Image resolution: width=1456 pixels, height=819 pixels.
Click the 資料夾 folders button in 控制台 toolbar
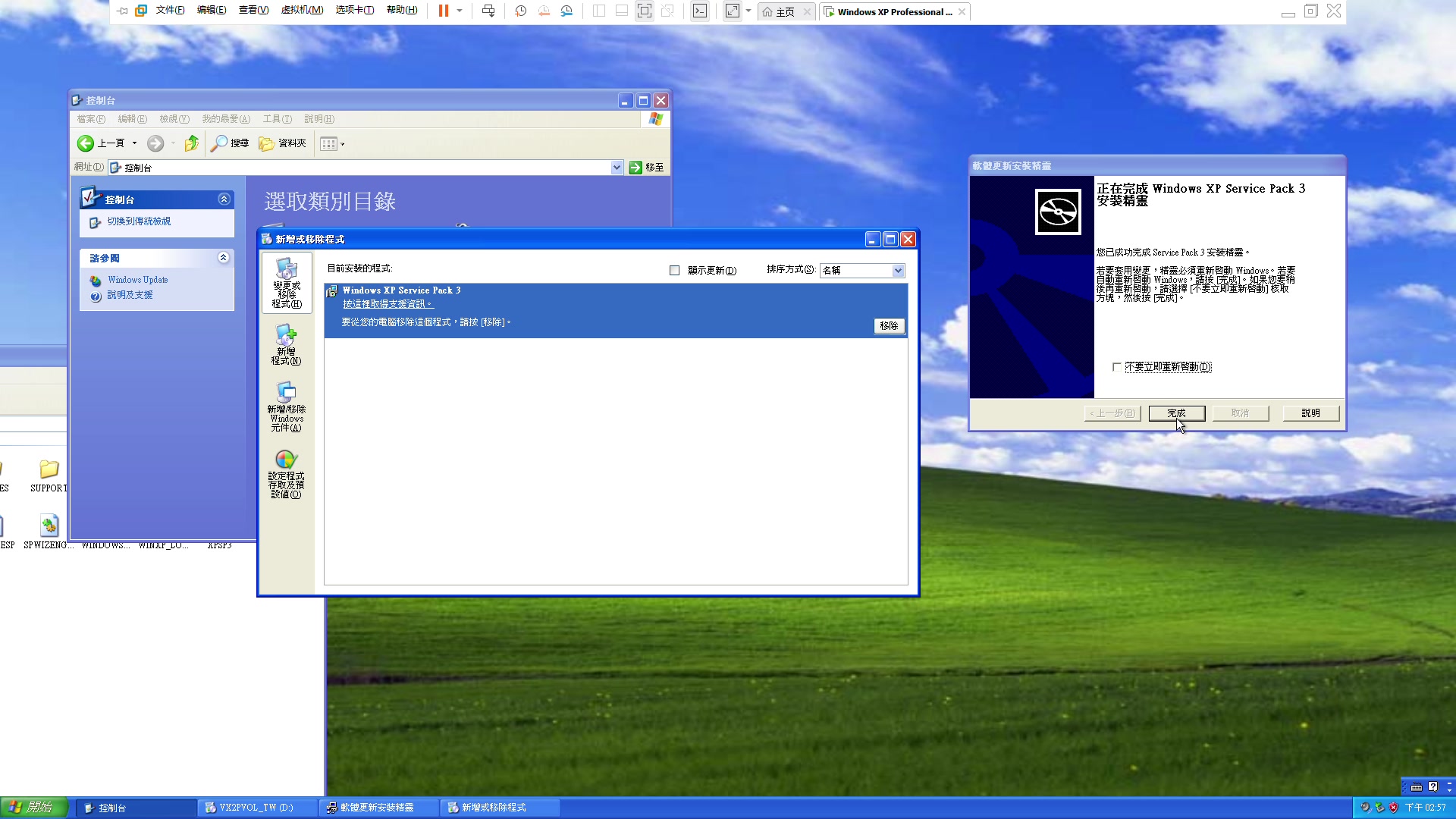click(282, 143)
